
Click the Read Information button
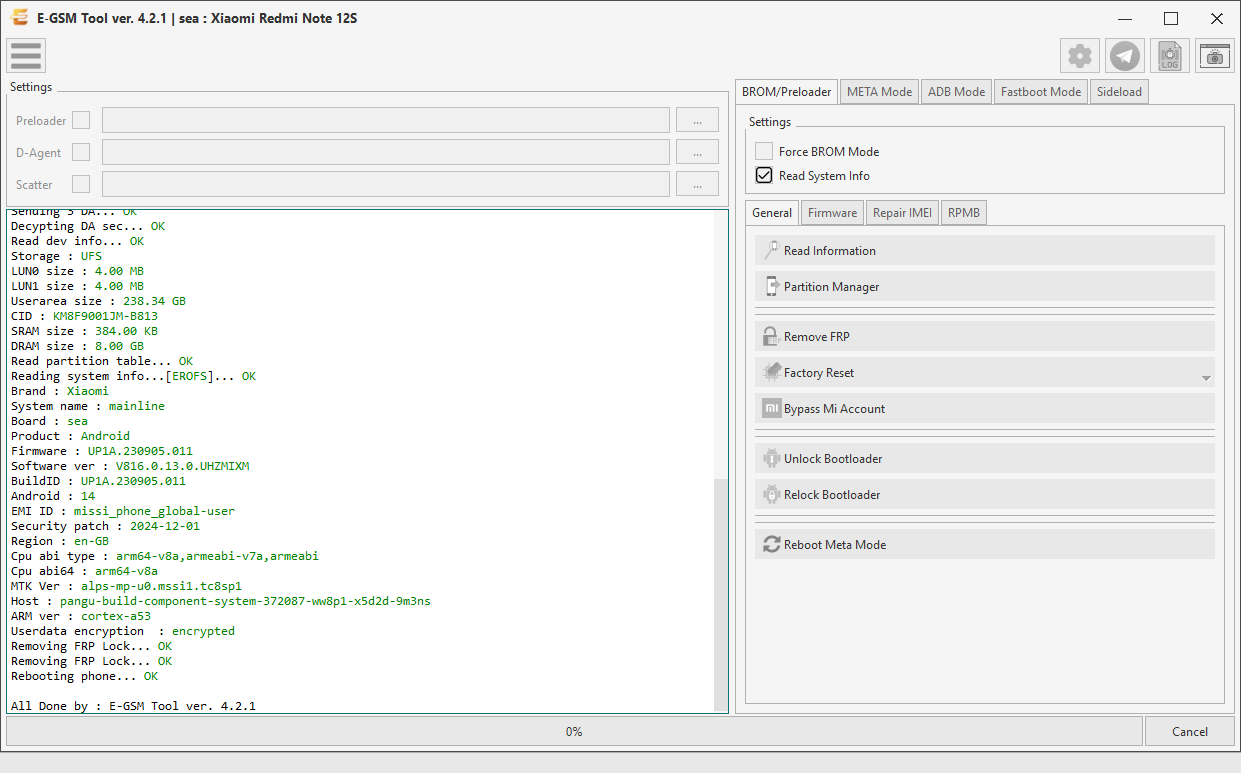(x=985, y=250)
